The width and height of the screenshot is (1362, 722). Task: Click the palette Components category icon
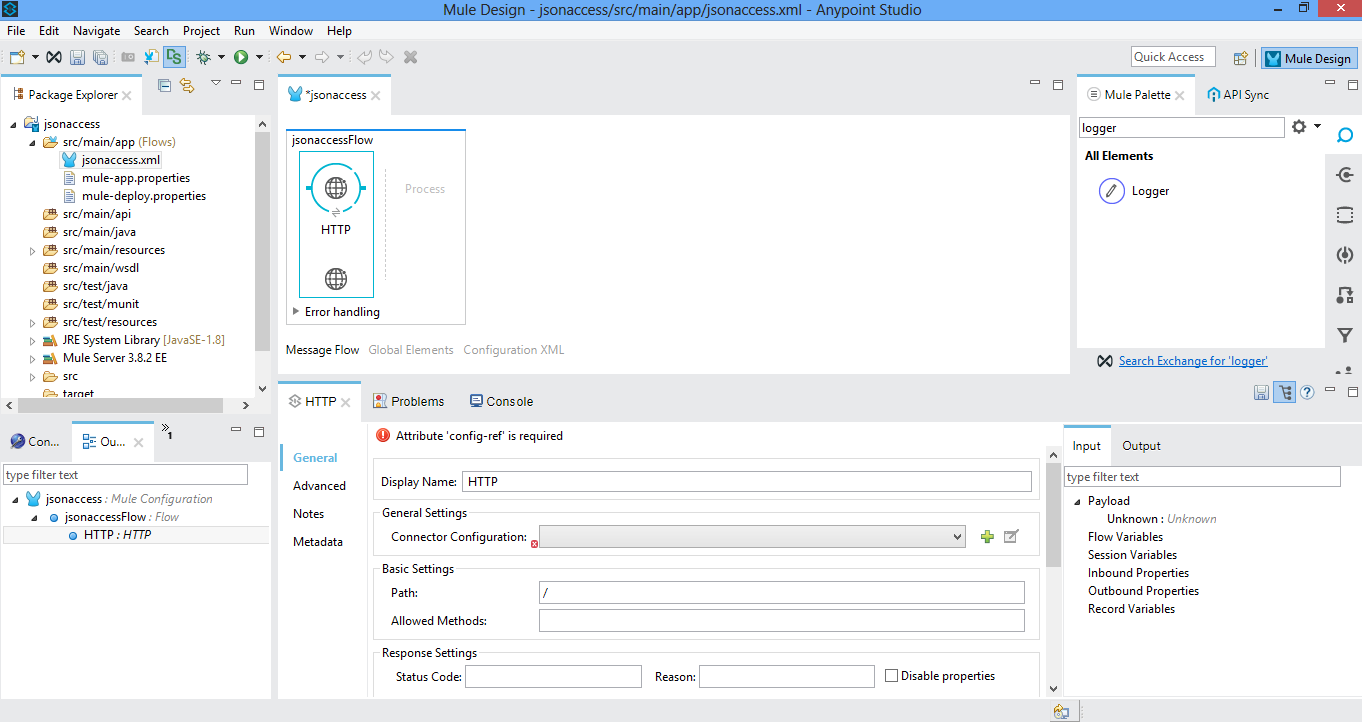[x=1345, y=255]
